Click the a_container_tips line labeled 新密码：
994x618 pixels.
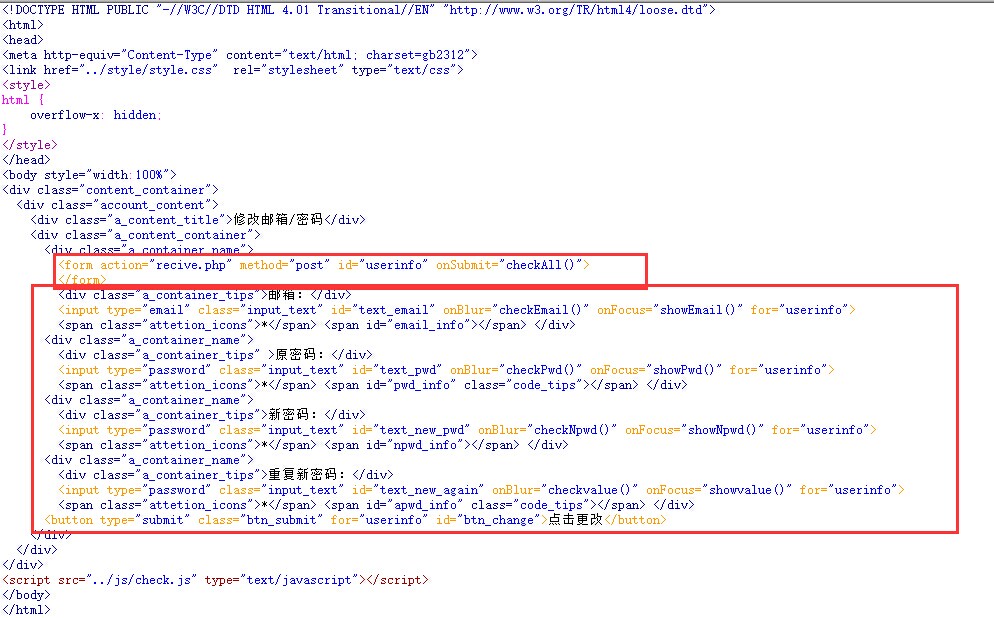click(x=212, y=415)
